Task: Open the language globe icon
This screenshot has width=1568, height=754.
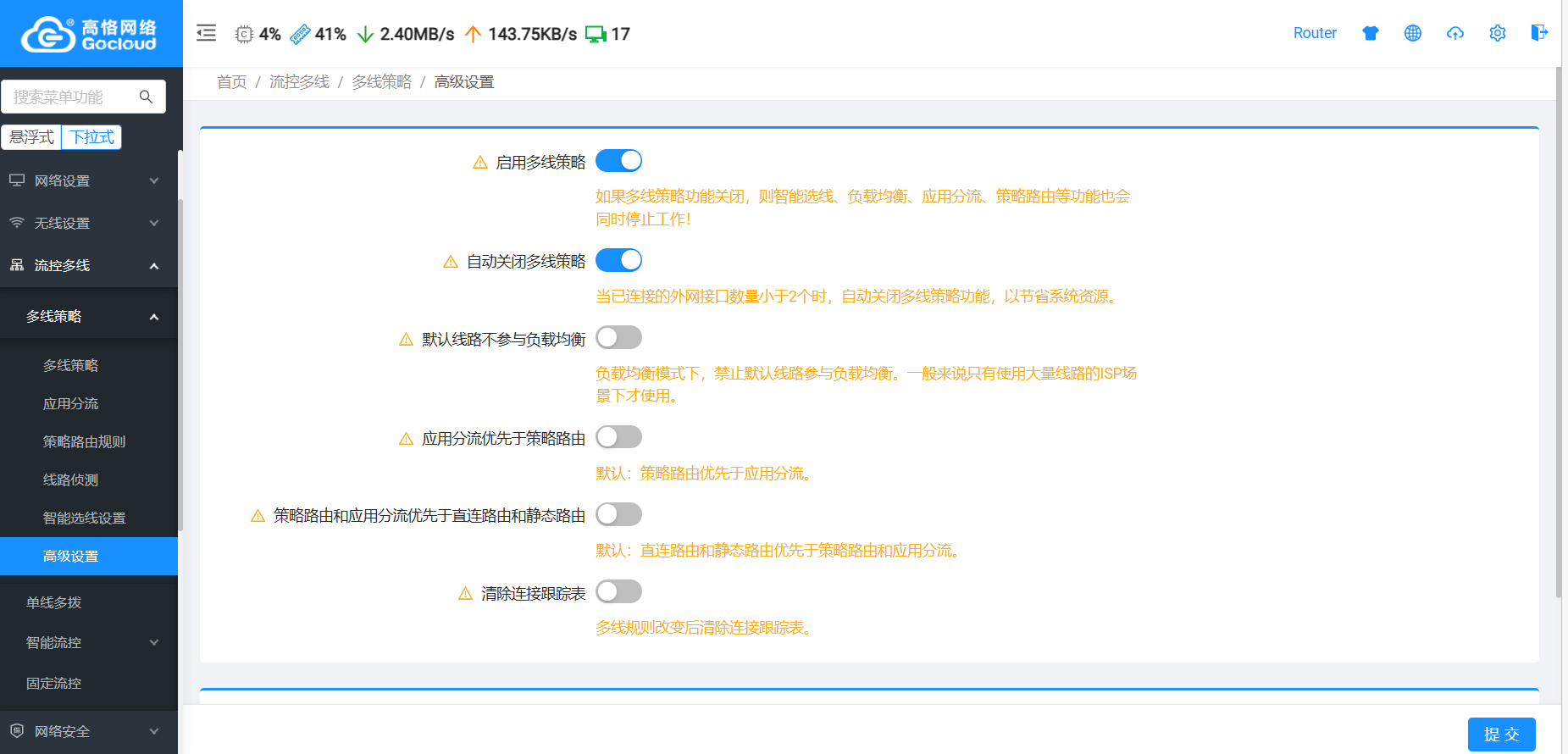Action: click(x=1413, y=33)
